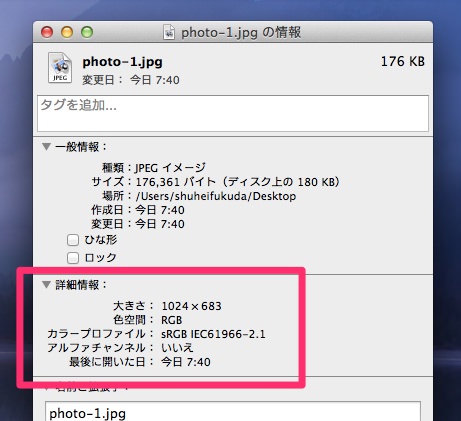Click the bold photo-1.jpg filename header

122,62
